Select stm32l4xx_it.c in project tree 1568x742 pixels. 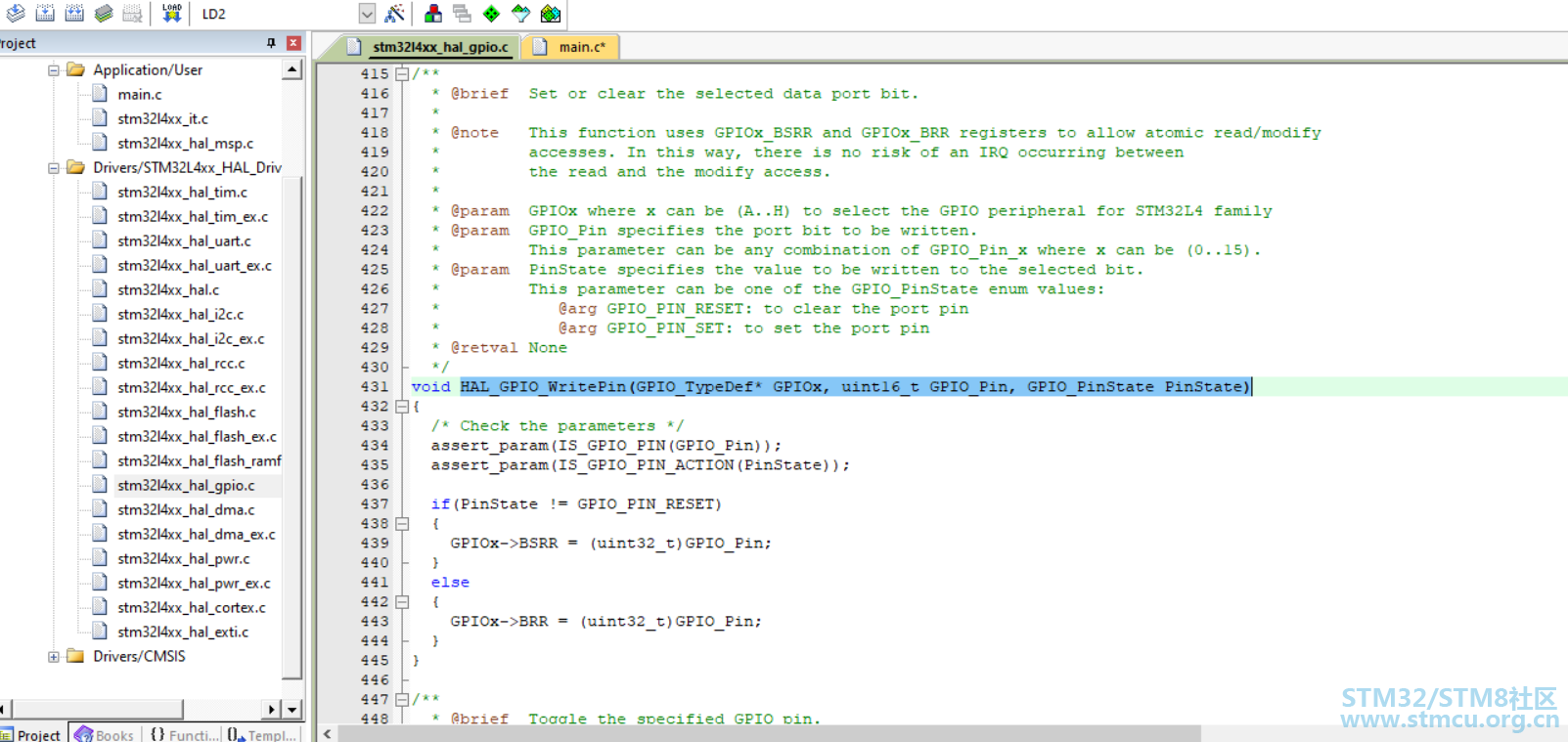coord(162,119)
